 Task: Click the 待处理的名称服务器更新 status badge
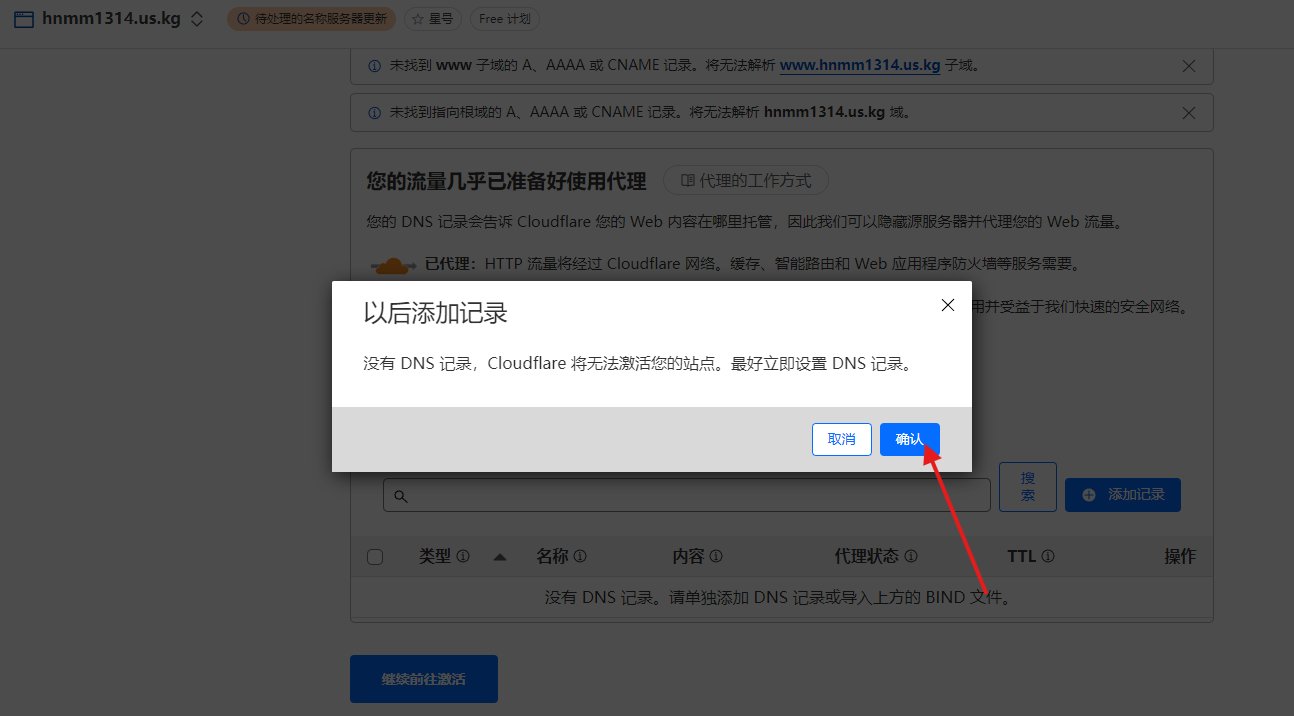click(311, 19)
